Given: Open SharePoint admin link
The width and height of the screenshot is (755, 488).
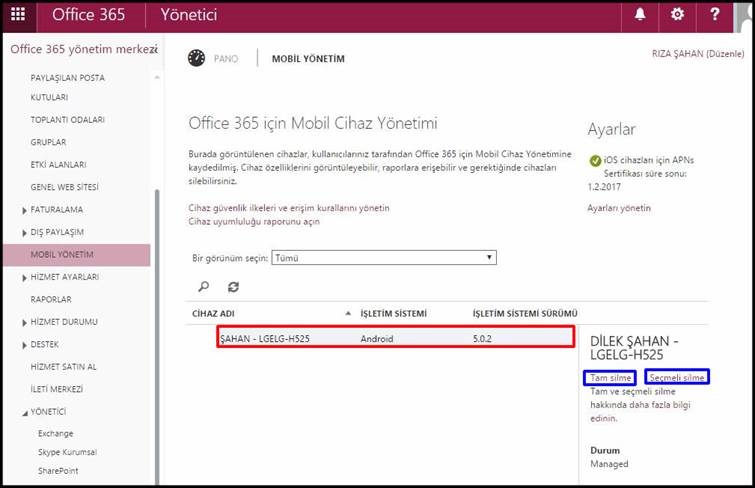Looking at the screenshot, I should 58,471.
